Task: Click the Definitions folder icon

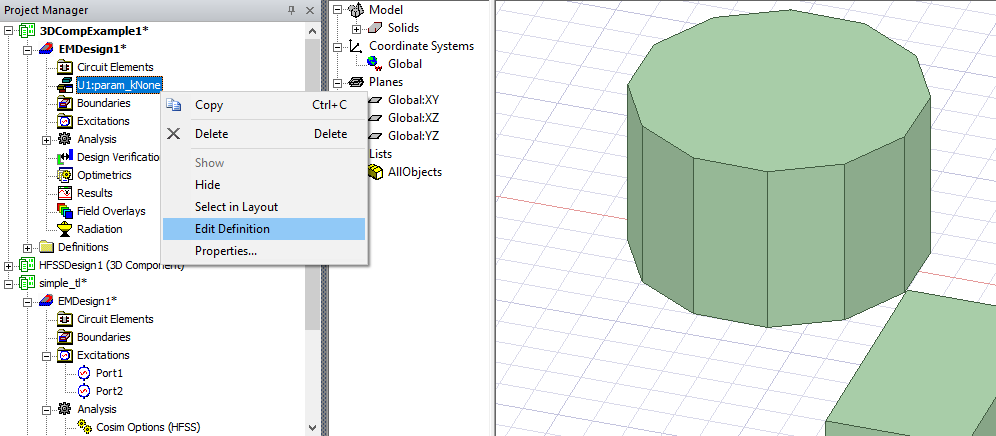Action: point(47,247)
